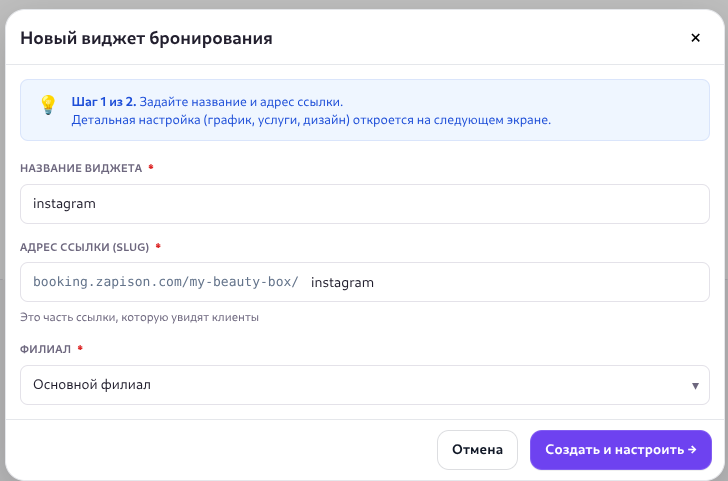Click the arrow on Создать и настроить
Image resolution: width=728 pixels, height=481 pixels.
tap(692, 450)
